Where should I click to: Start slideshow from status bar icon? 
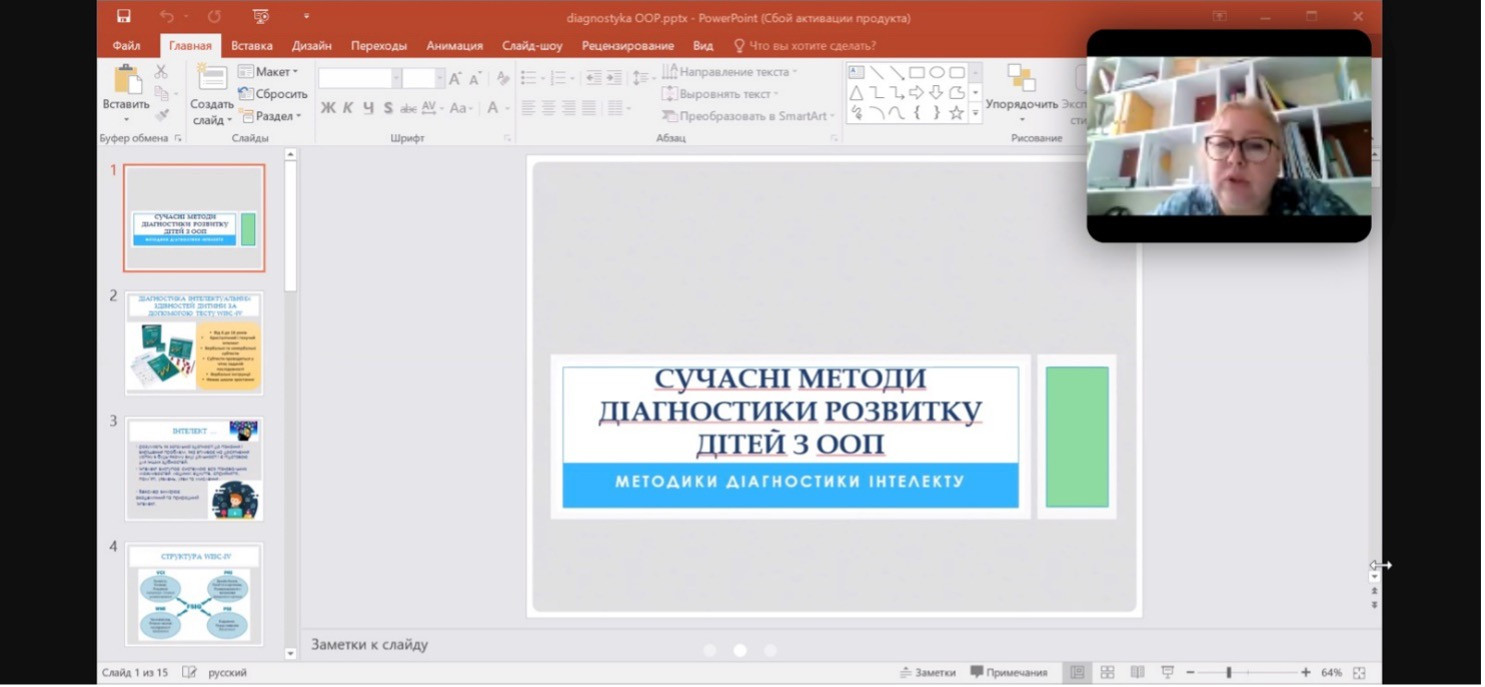click(1167, 673)
